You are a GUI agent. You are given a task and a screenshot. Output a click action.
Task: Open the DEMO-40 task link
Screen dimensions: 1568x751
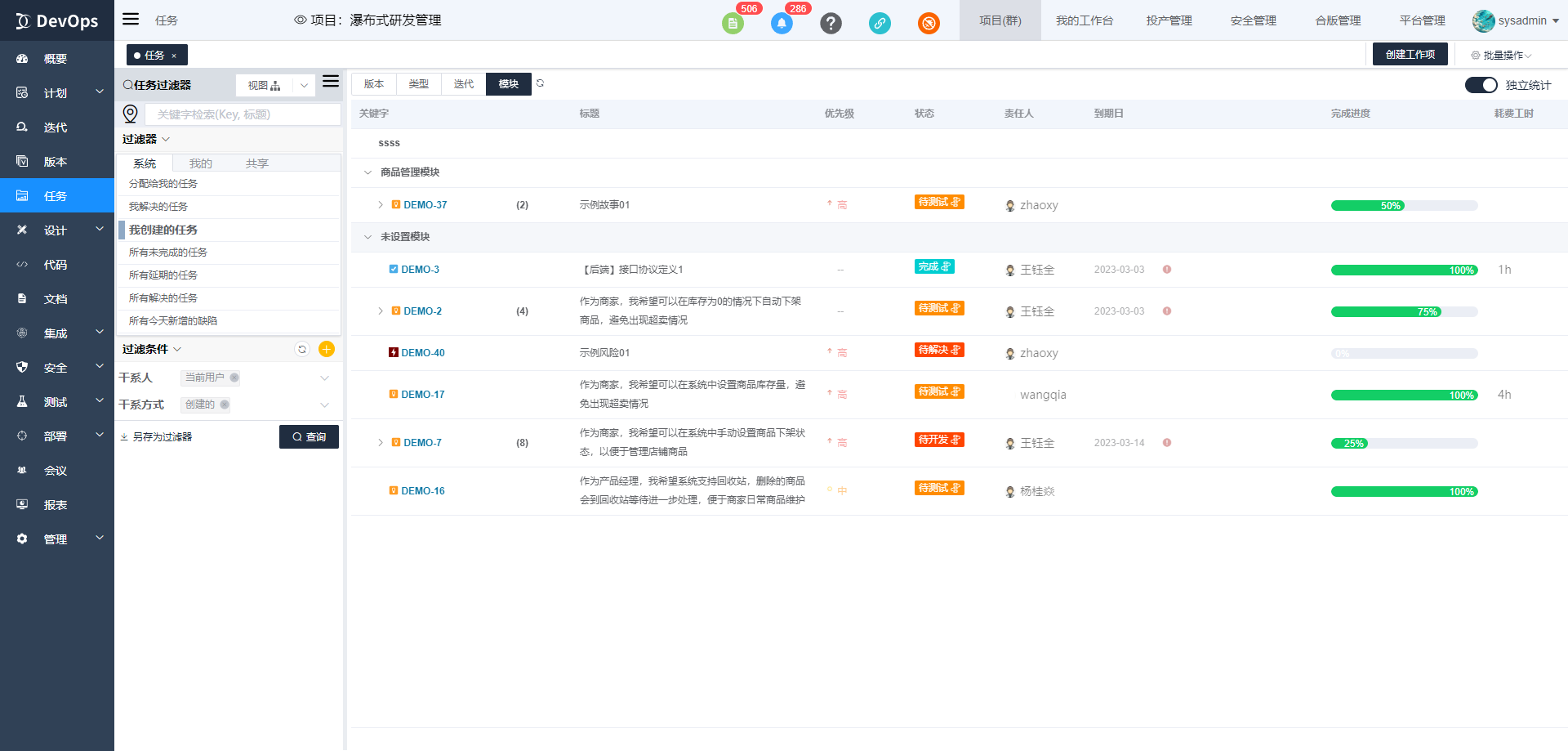[423, 353]
